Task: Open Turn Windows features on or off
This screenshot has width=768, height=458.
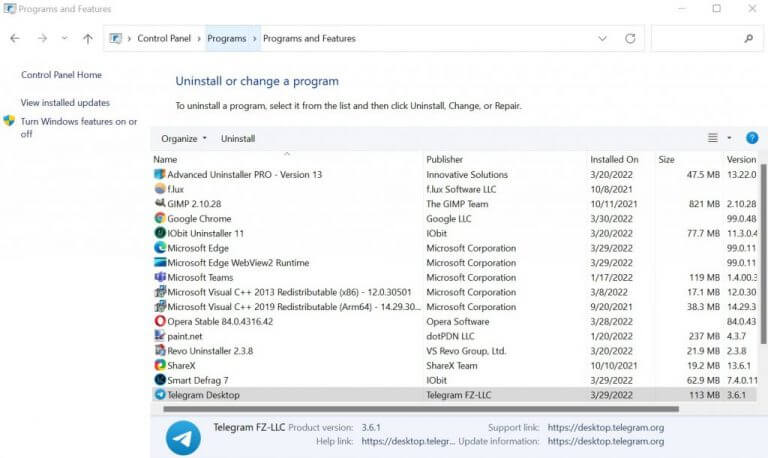Action: click(x=78, y=127)
